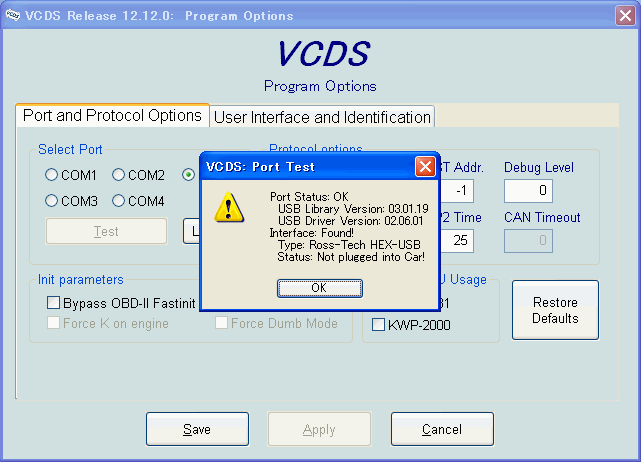Viewport: 641px width, 462px height.
Task: Click "Type: Ross-Tech HEX-USB" text
Action: pos(349,245)
